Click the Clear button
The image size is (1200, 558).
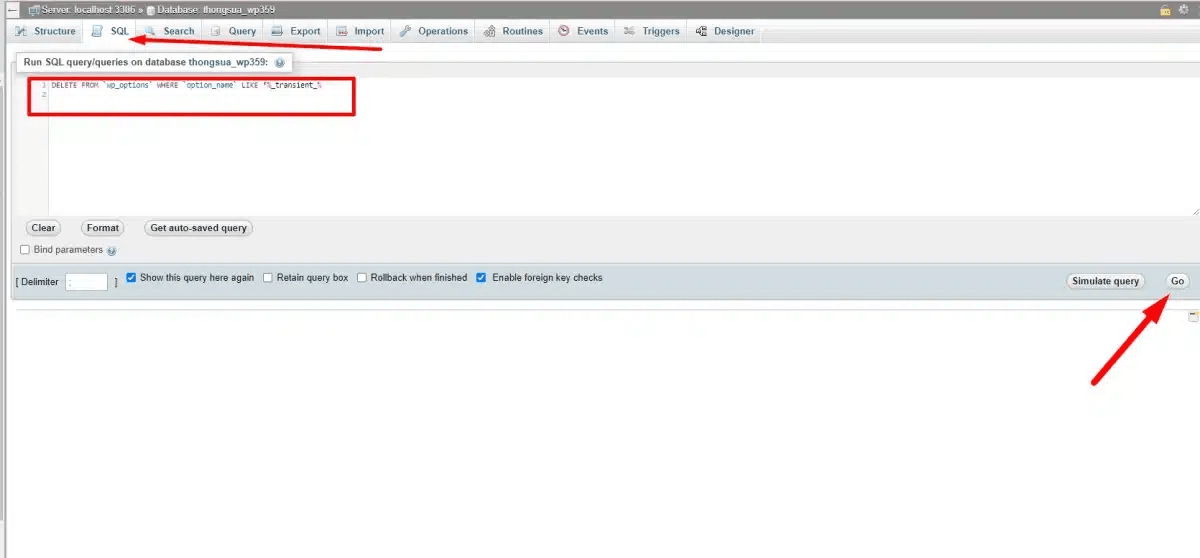pos(43,228)
